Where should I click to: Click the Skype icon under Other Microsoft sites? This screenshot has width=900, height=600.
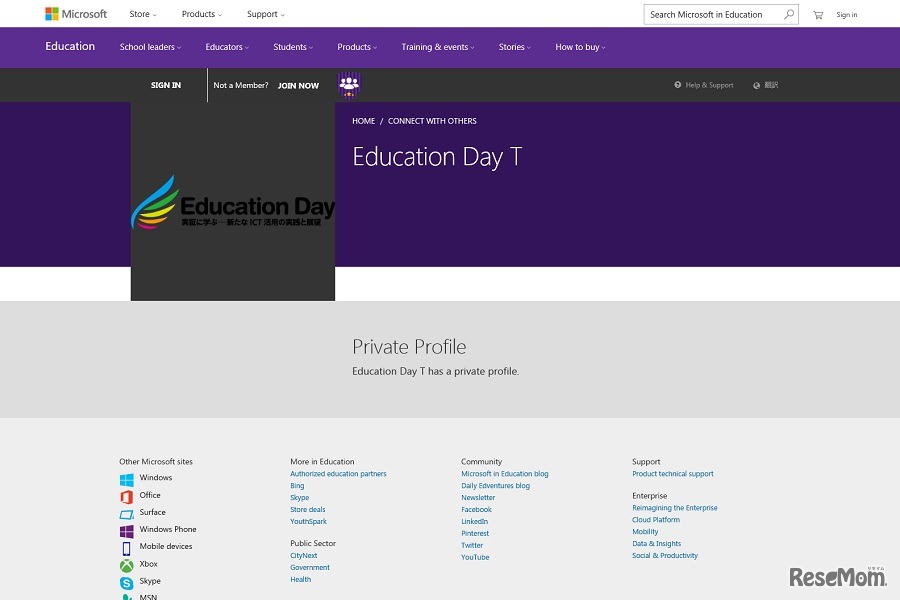(127, 582)
